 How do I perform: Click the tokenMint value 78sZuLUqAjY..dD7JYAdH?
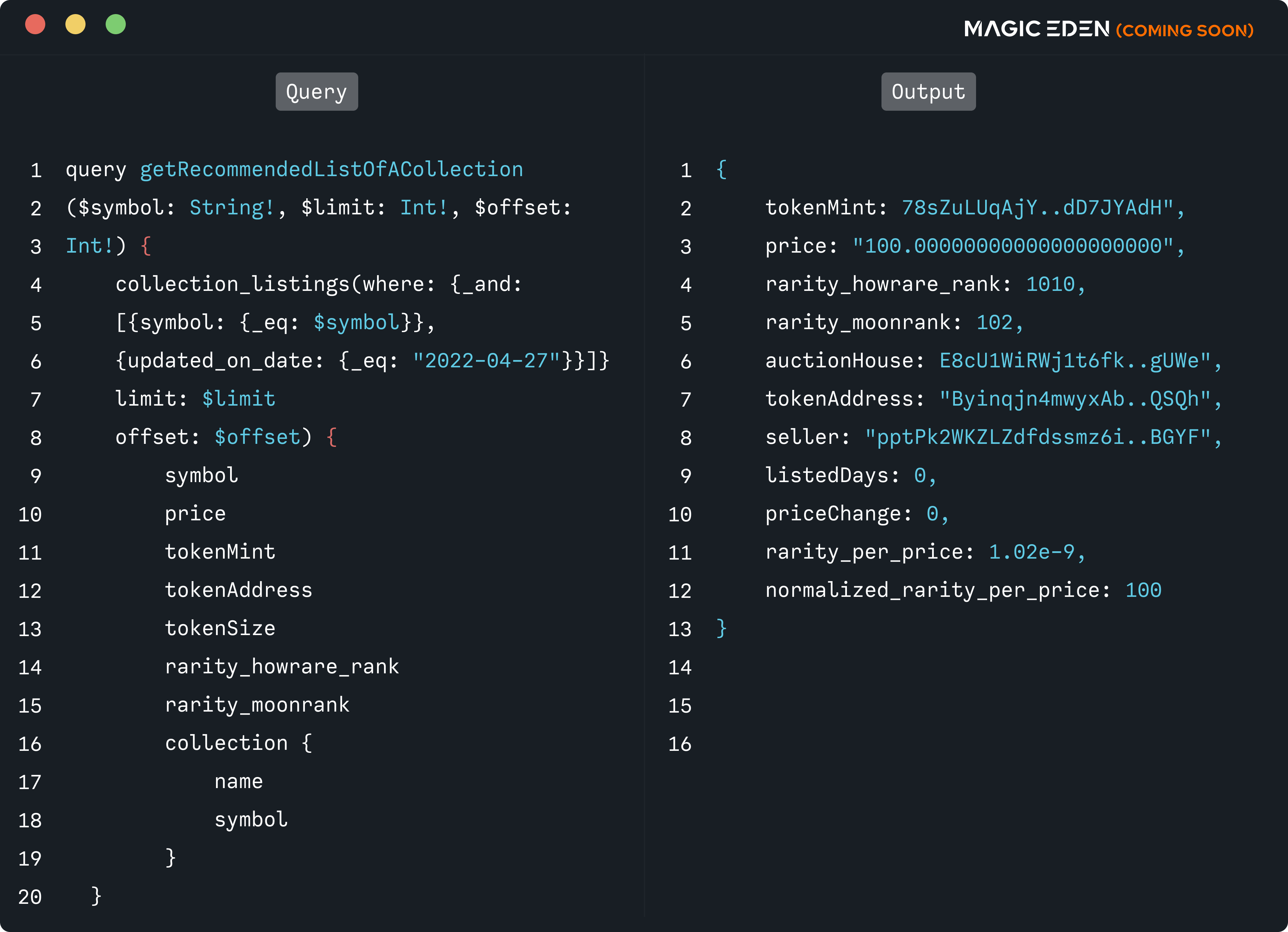[1037, 208]
